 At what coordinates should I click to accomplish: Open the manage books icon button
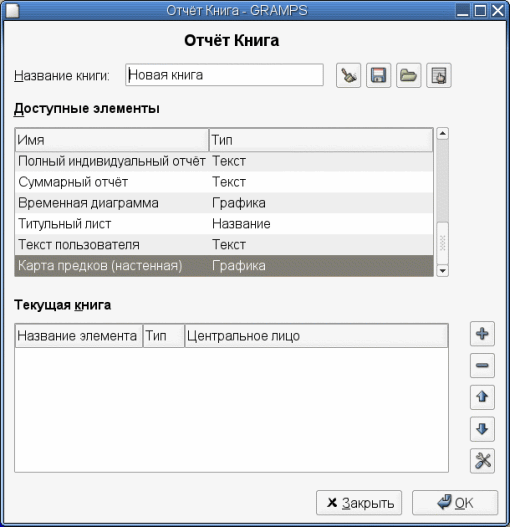coord(438,75)
